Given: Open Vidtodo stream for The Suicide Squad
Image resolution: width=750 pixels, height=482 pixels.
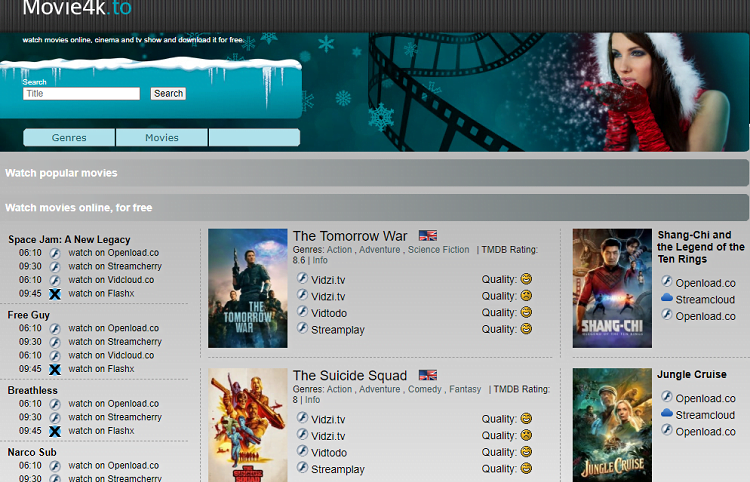Looking at the screenshot, I should 329,453.
